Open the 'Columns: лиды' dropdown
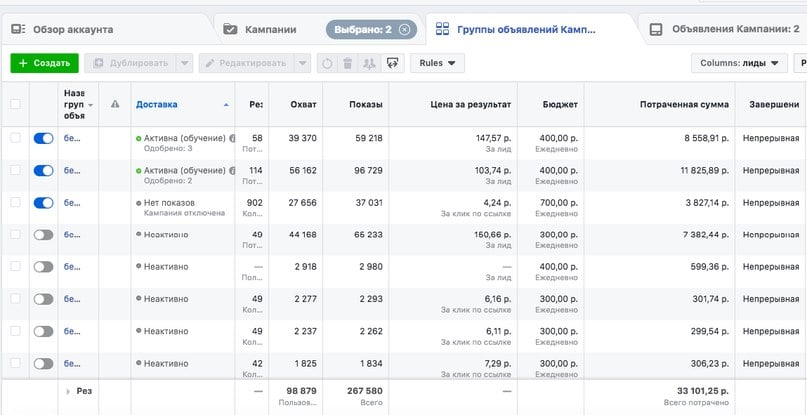Viewport: 807px width, 415px height. pos(738,63)
